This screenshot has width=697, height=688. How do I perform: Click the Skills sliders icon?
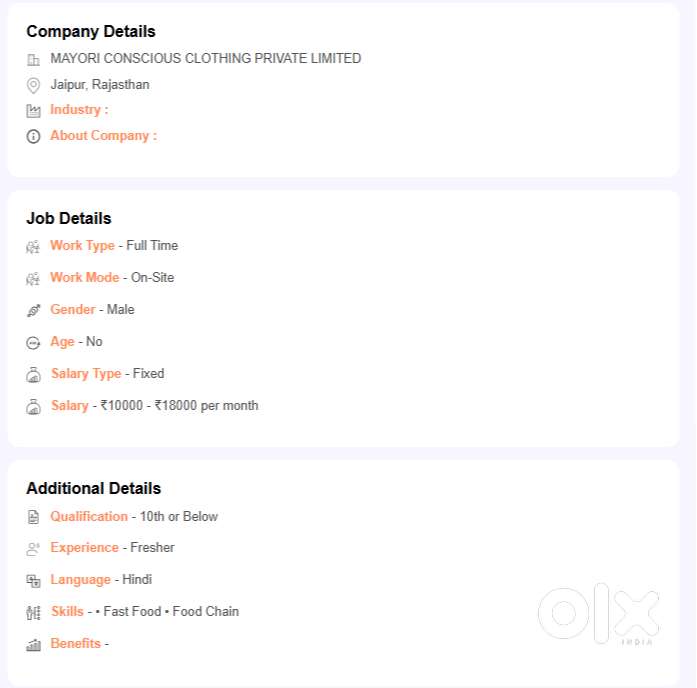[x=33, y=613]
